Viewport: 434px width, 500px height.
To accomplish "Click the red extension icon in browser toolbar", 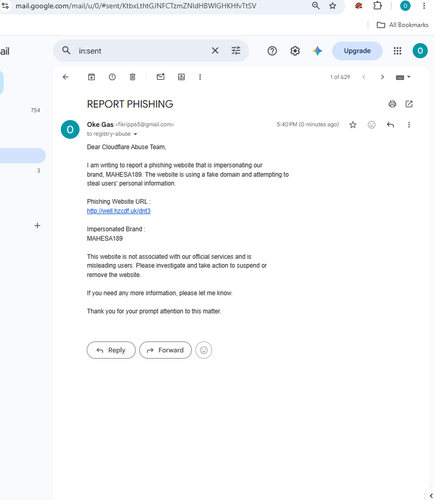I will coord(359,6).
